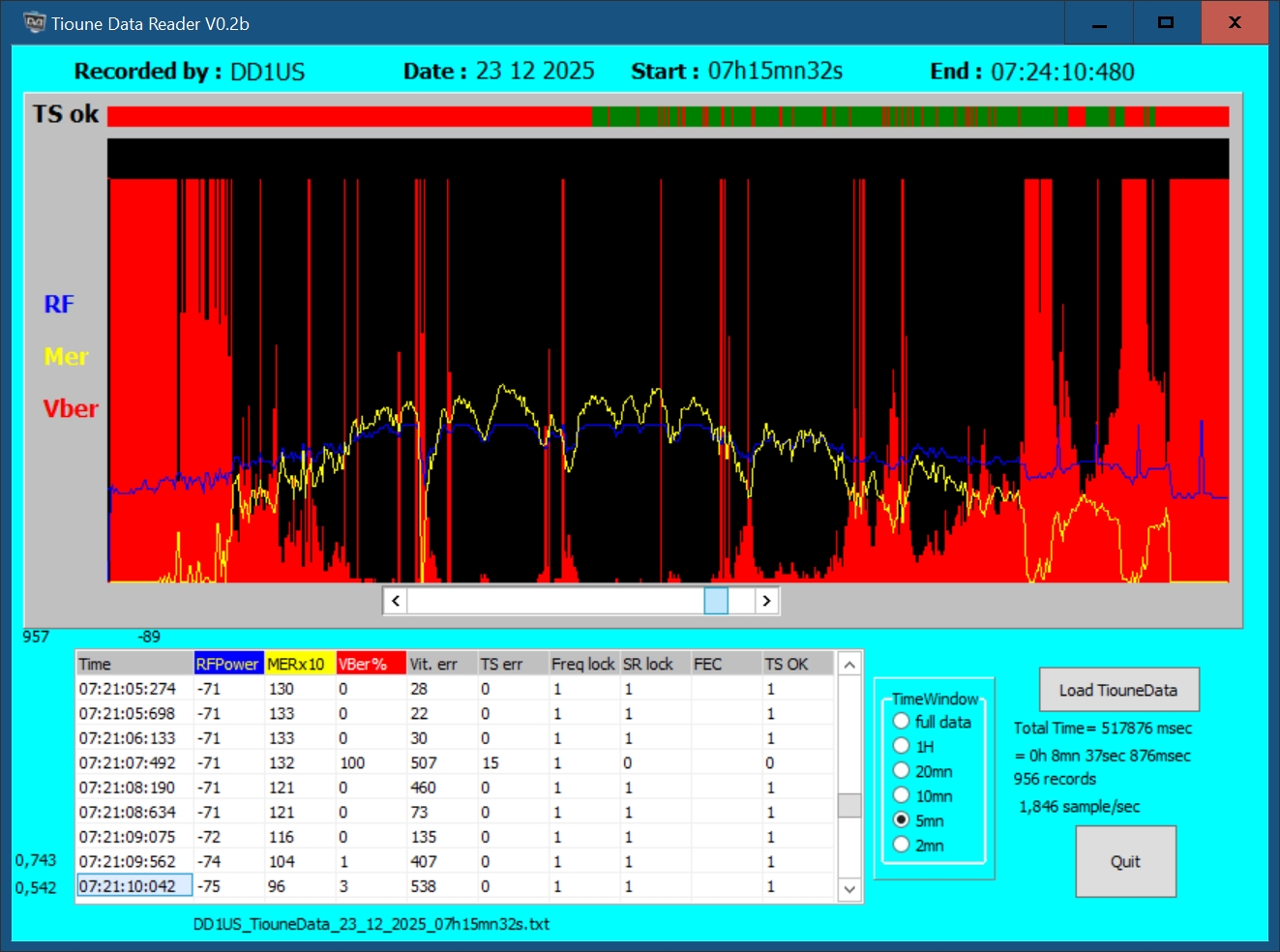Maximize the Tioune Data Reader window
This screenshot has height=952, width=1280.
coord(1166,23)
